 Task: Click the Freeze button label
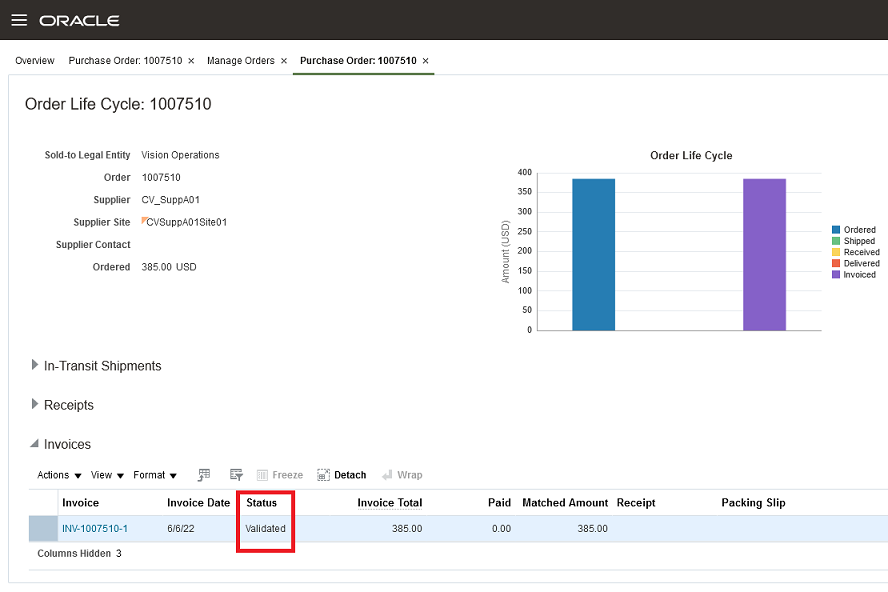coord(288,475)
